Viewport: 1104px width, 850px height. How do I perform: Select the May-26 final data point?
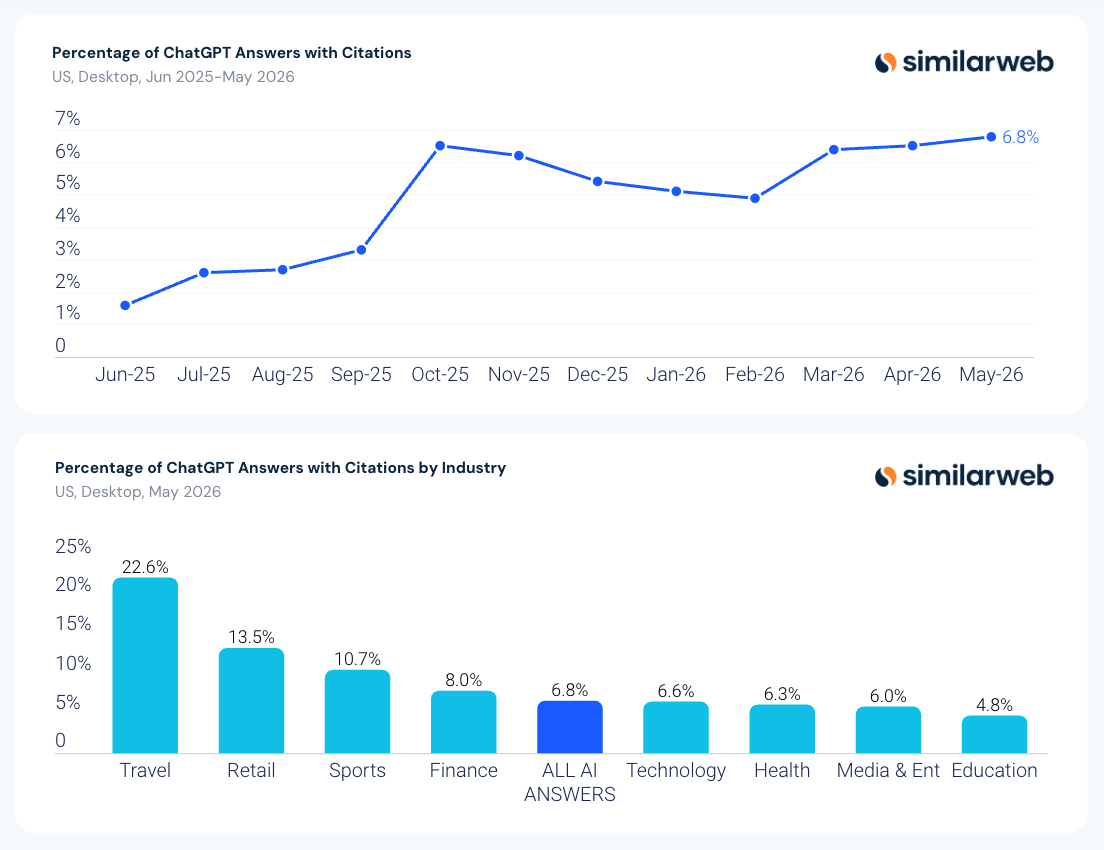[x=991, y=137]
